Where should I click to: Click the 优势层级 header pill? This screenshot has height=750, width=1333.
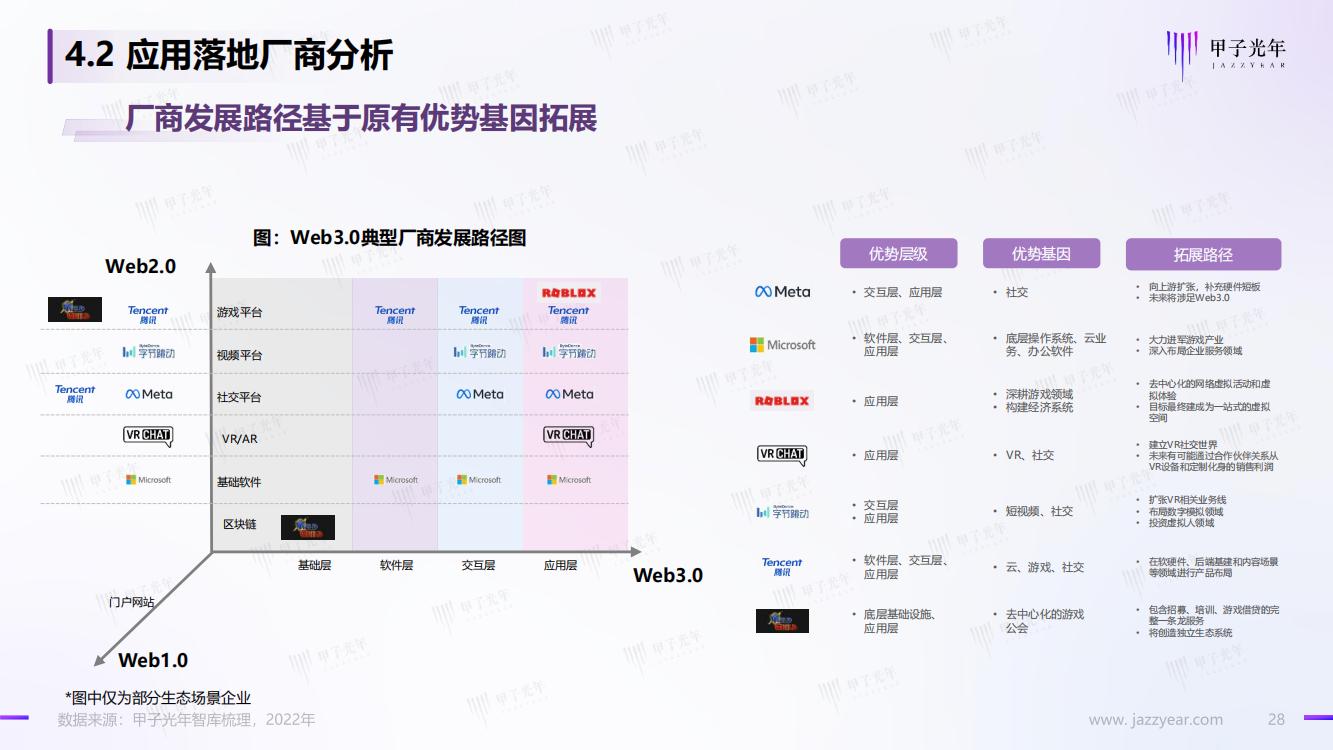(x=898, y=254)
